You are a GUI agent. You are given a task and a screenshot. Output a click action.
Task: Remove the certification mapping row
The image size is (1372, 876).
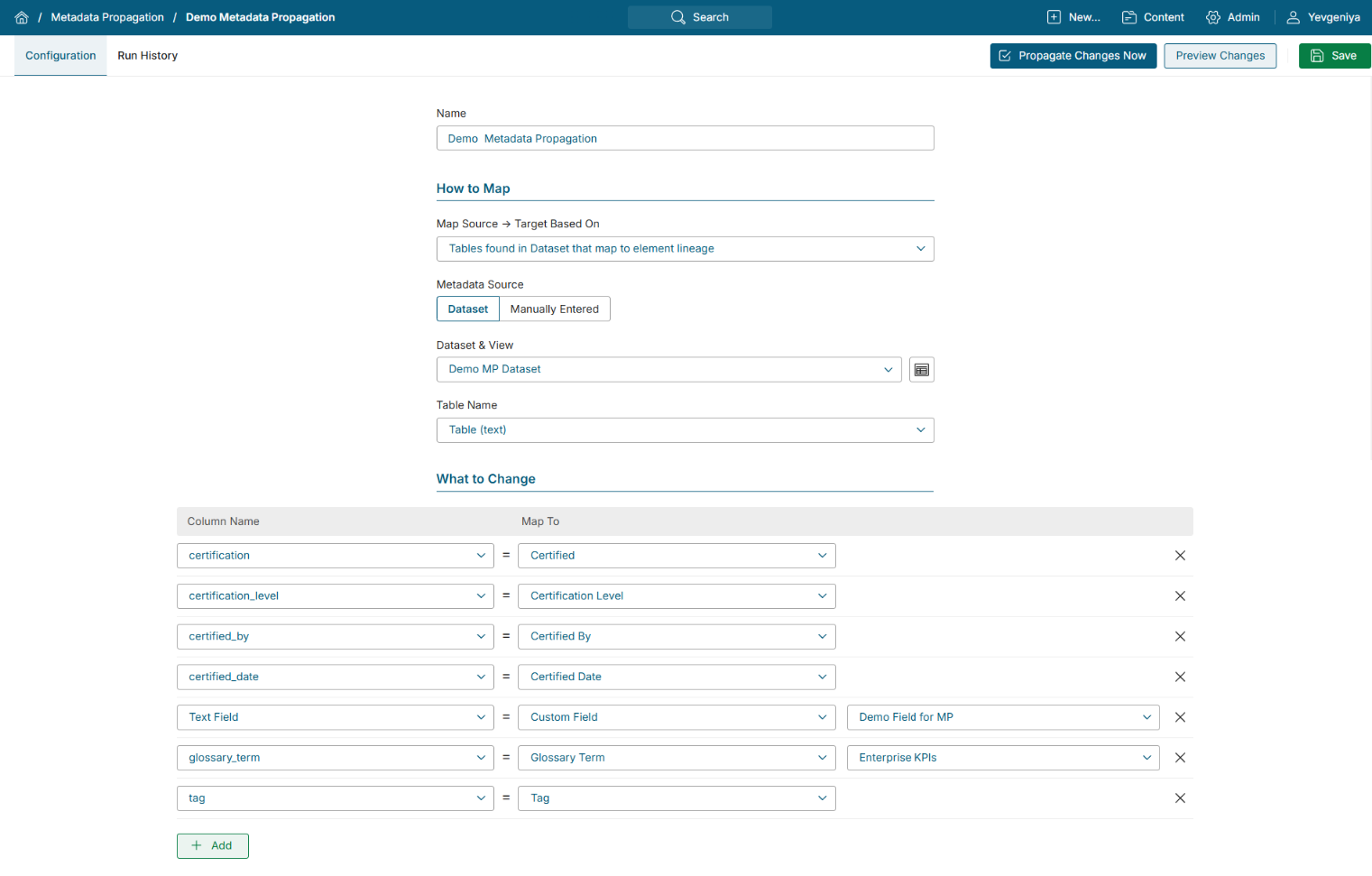(x=1179, y=556)
